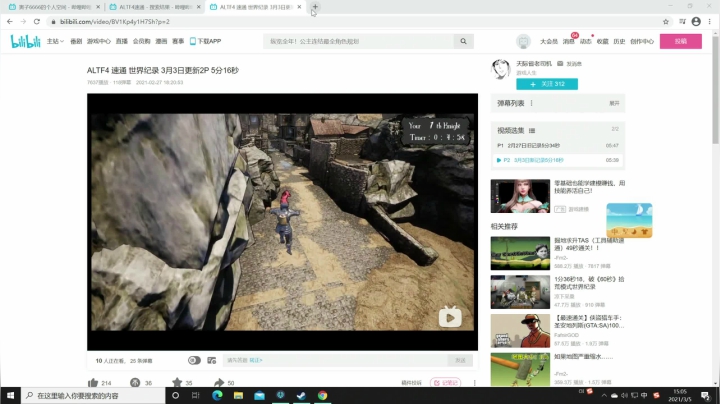Click the browser back arrow
The image size is (720, 404).
pos(10,22)
